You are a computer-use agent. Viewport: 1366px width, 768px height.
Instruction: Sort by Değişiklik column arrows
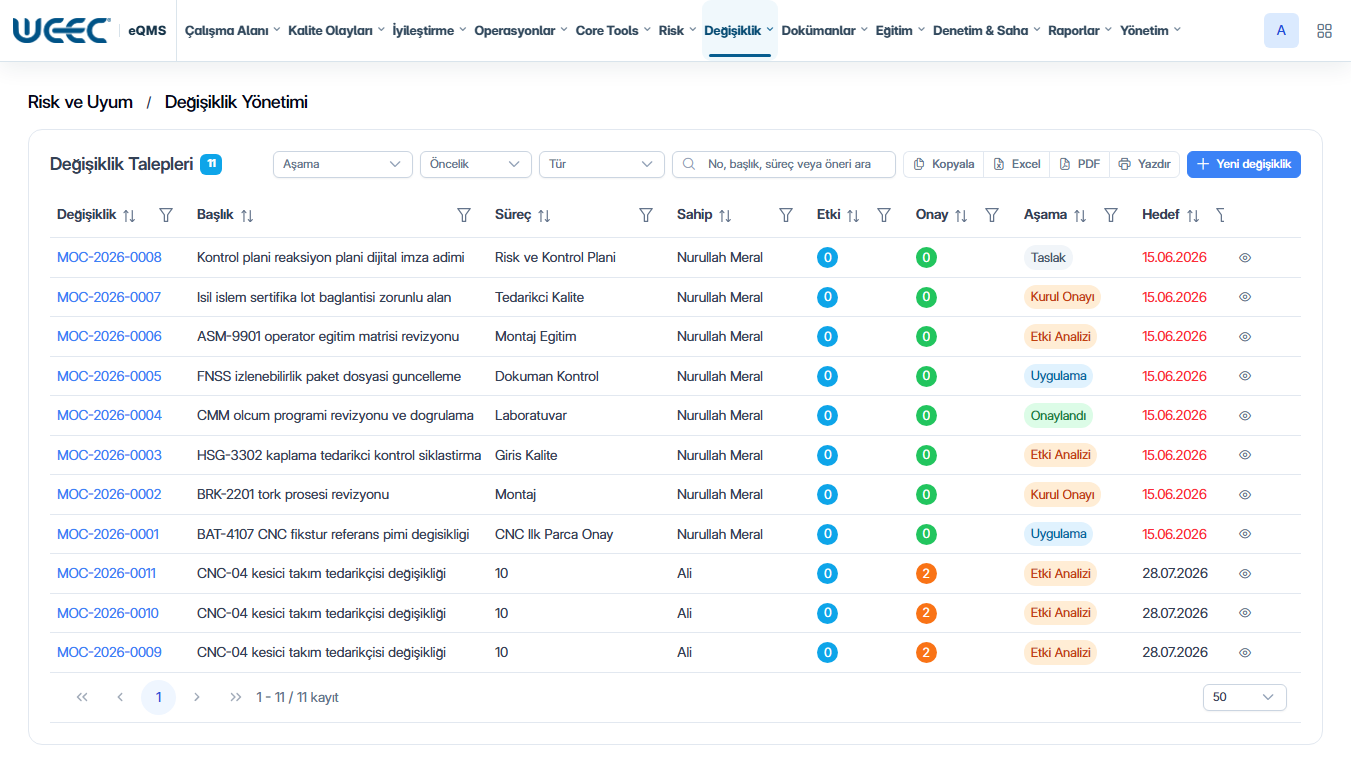tap(129, 215)
